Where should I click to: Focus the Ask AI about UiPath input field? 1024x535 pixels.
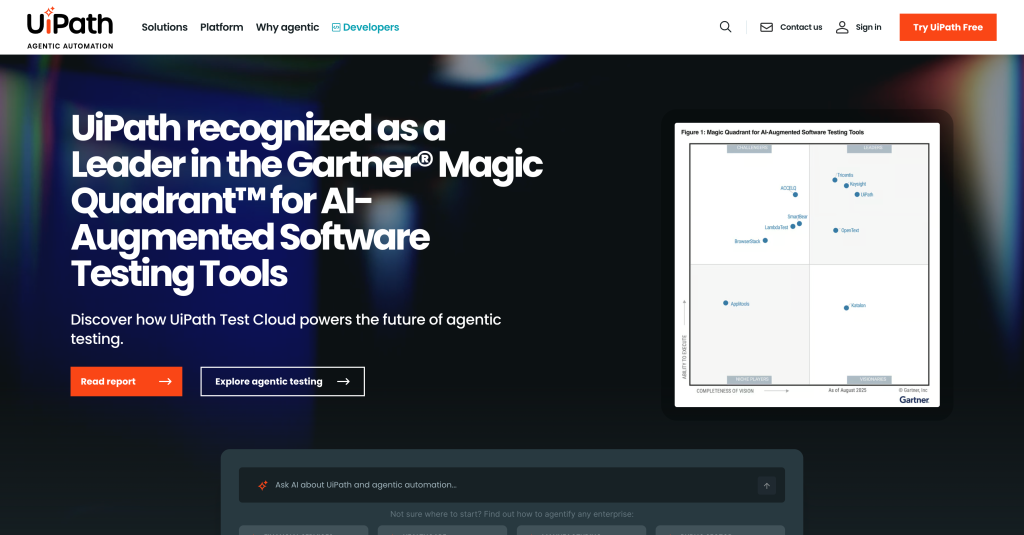pos(500,485)
